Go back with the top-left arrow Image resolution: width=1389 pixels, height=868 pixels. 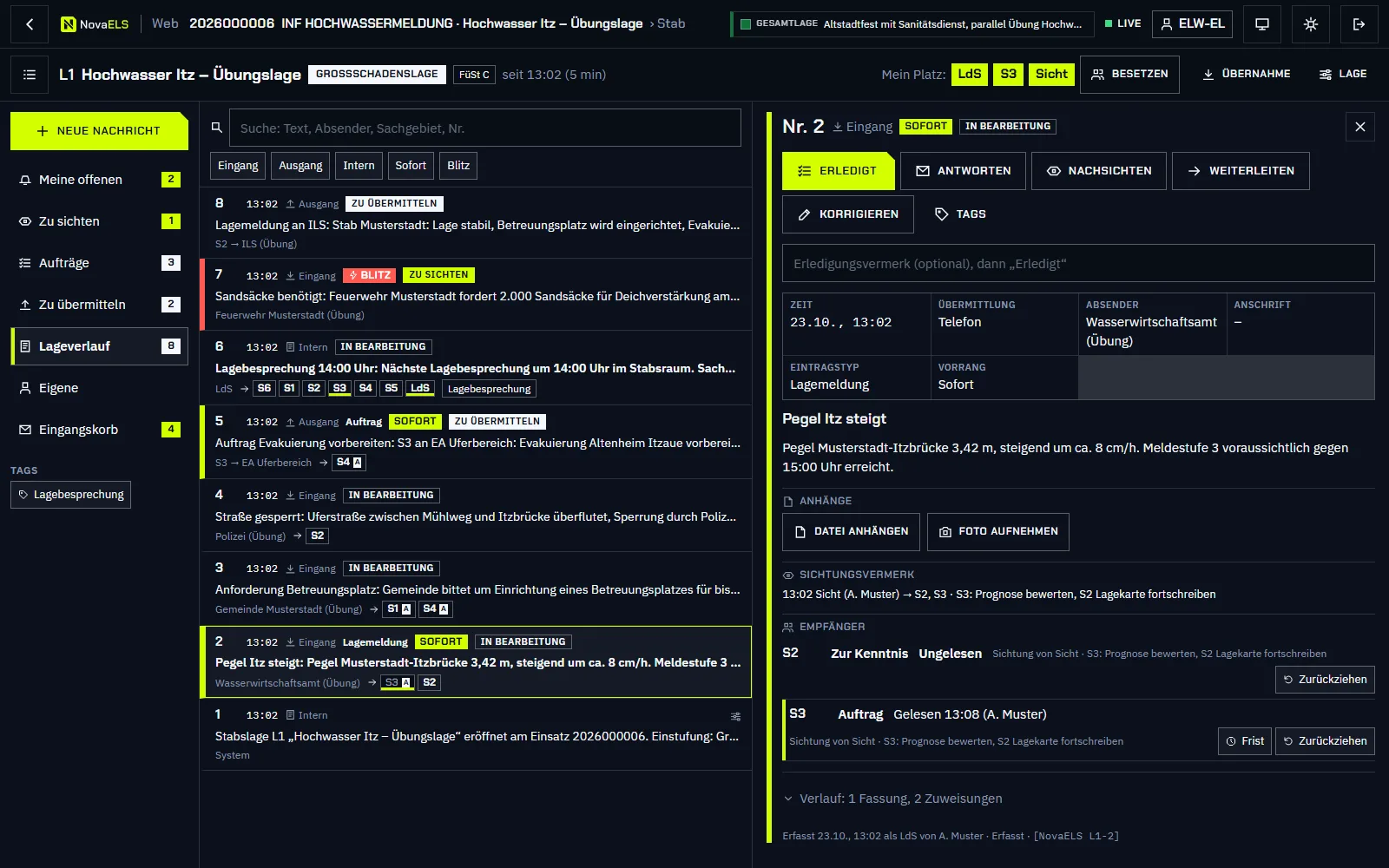coord(30,24)
